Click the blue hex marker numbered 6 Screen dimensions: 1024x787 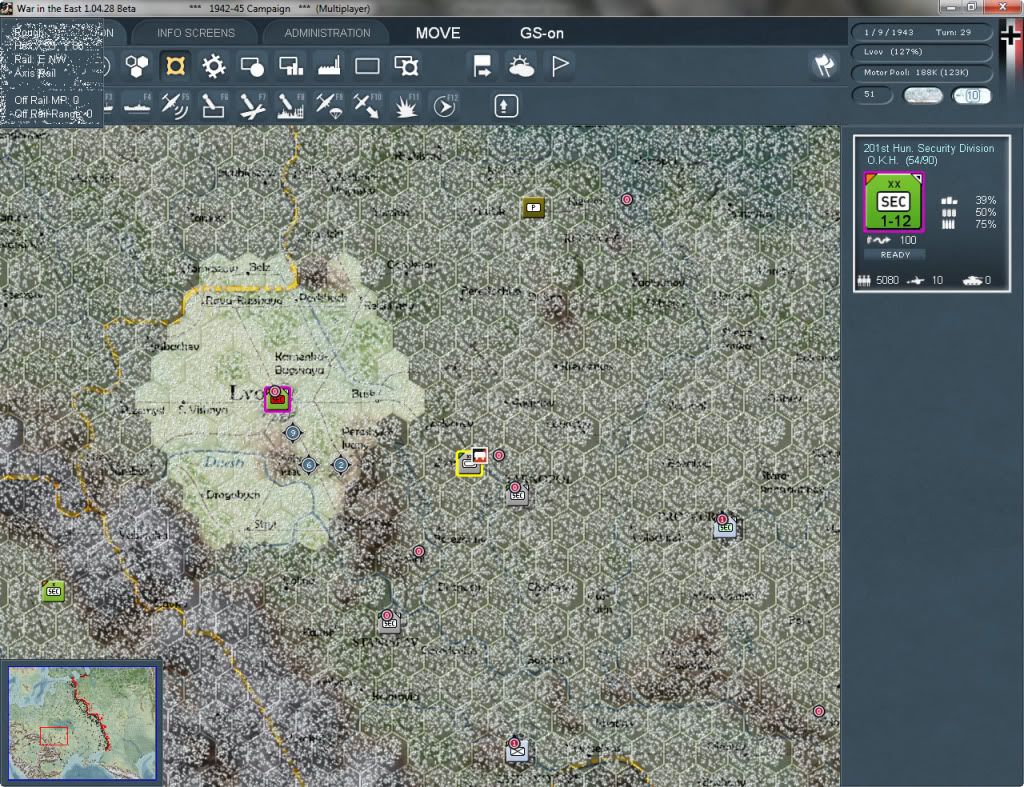click(309, 465)
